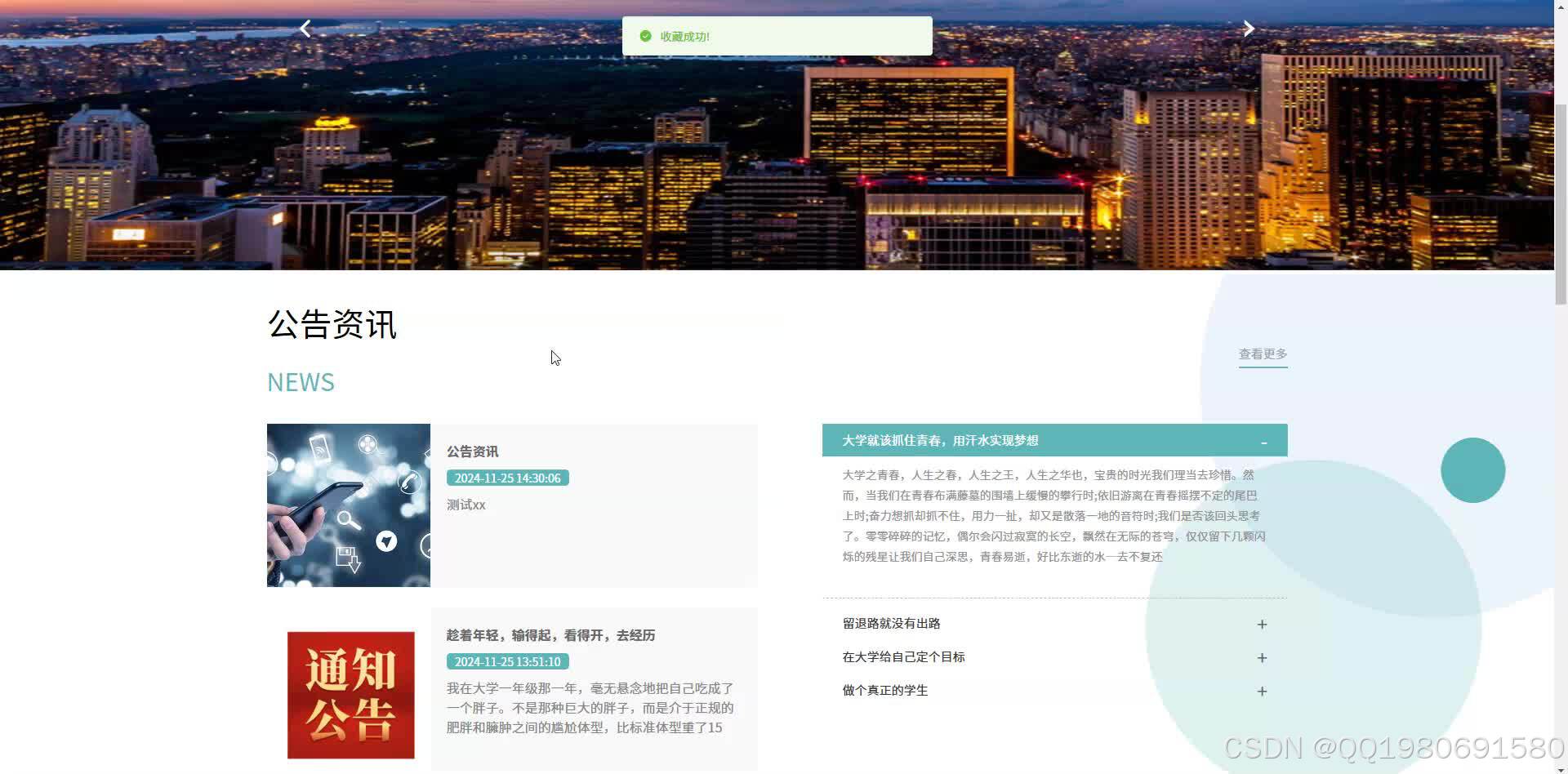1568x774 pixels.
Task: Click the 大学之青春 paragraph text
Action: click(x=1054, y=516)
